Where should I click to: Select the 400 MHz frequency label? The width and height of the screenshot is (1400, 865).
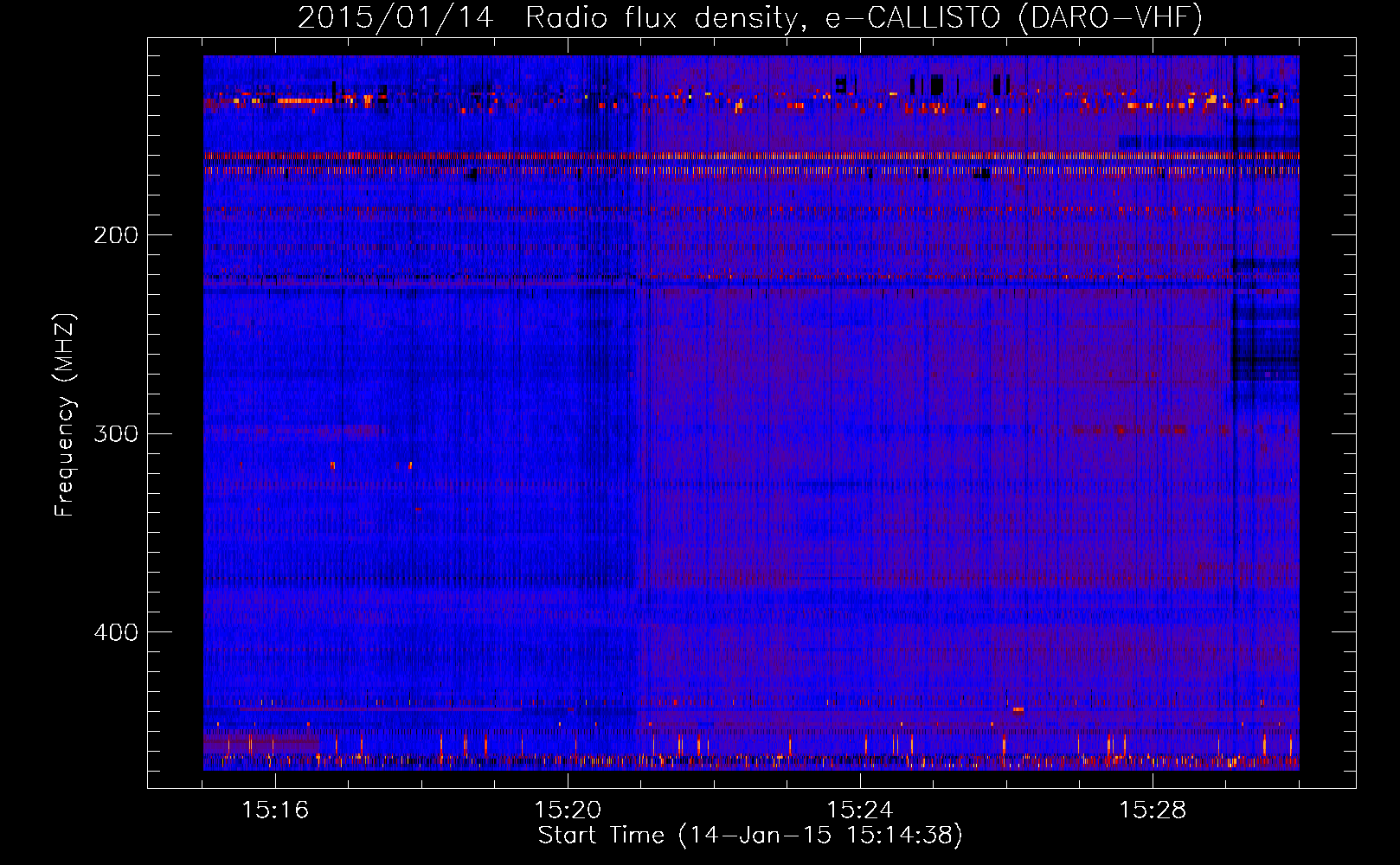click(x=115, y=632)
